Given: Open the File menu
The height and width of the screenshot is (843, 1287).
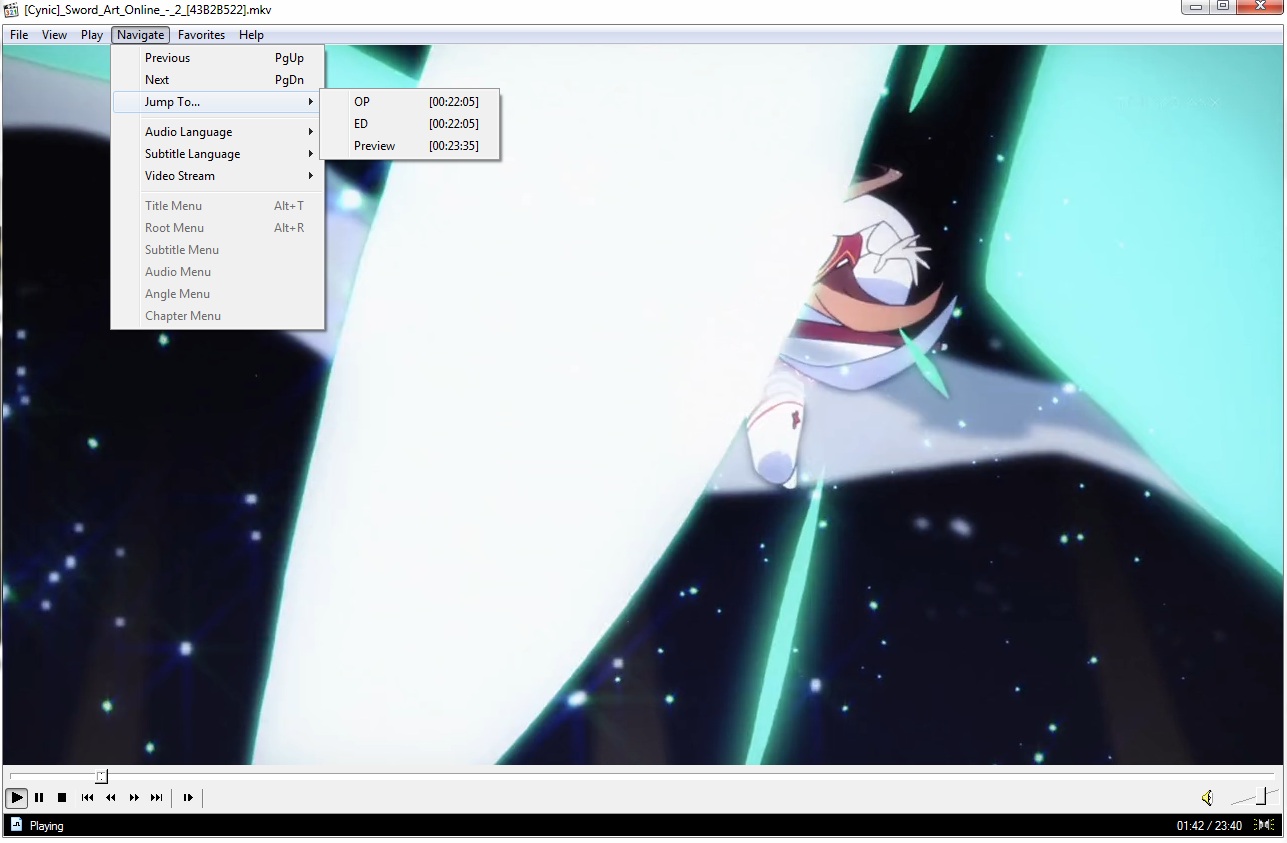Looking at the screenshot, I should click(x=19, y=35).
